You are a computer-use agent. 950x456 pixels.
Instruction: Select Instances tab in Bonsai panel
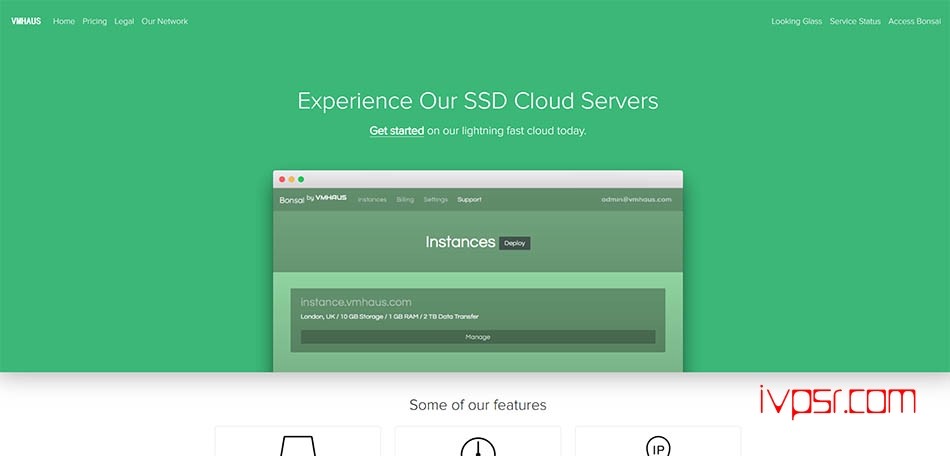coord(372,200)
